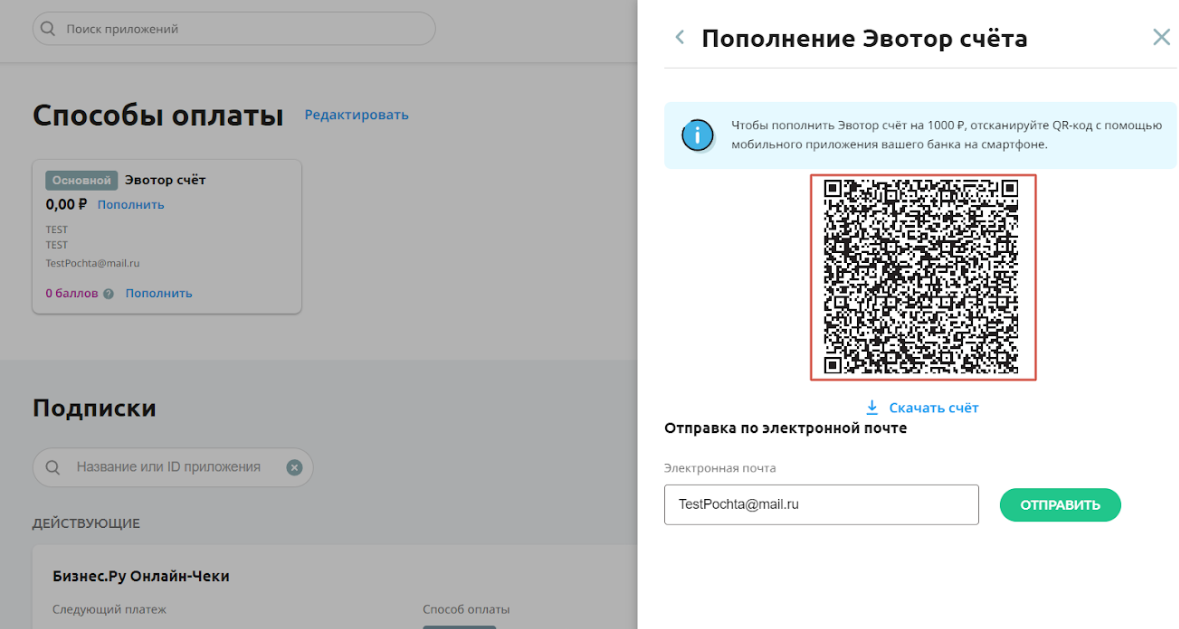Viewport: 1179px width, 629px height.
Task: Click the Подписки heading
Action: click(94, 408)
